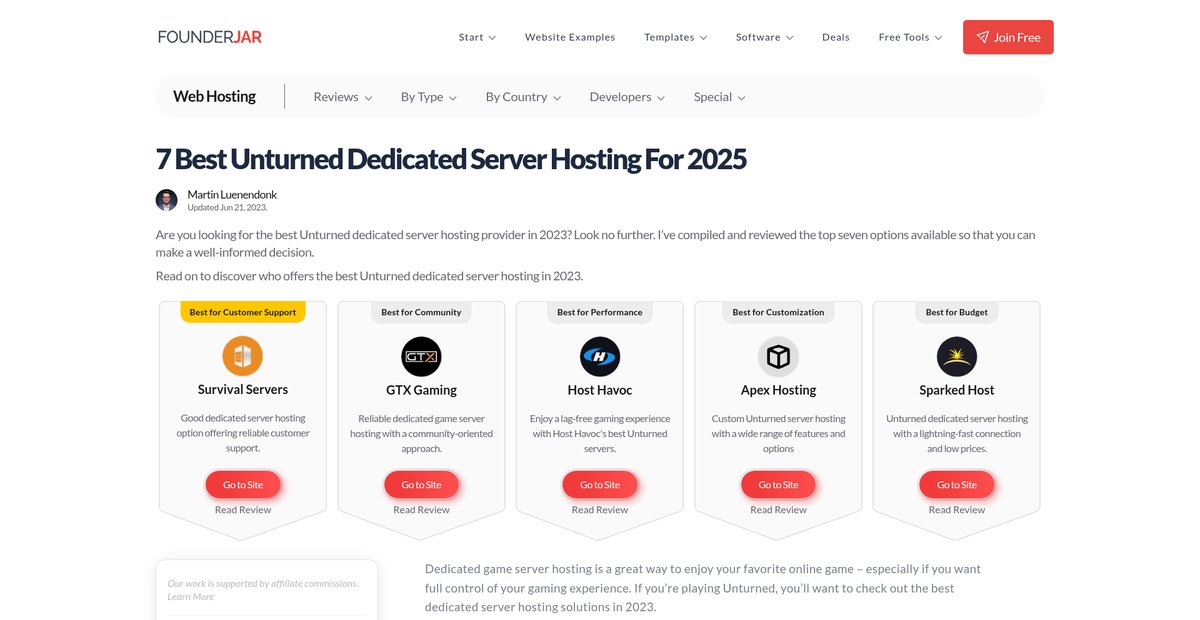Read Review of Sparked Host
Viewport: 1200px width, 620px height.
click(x=957, y=510)
